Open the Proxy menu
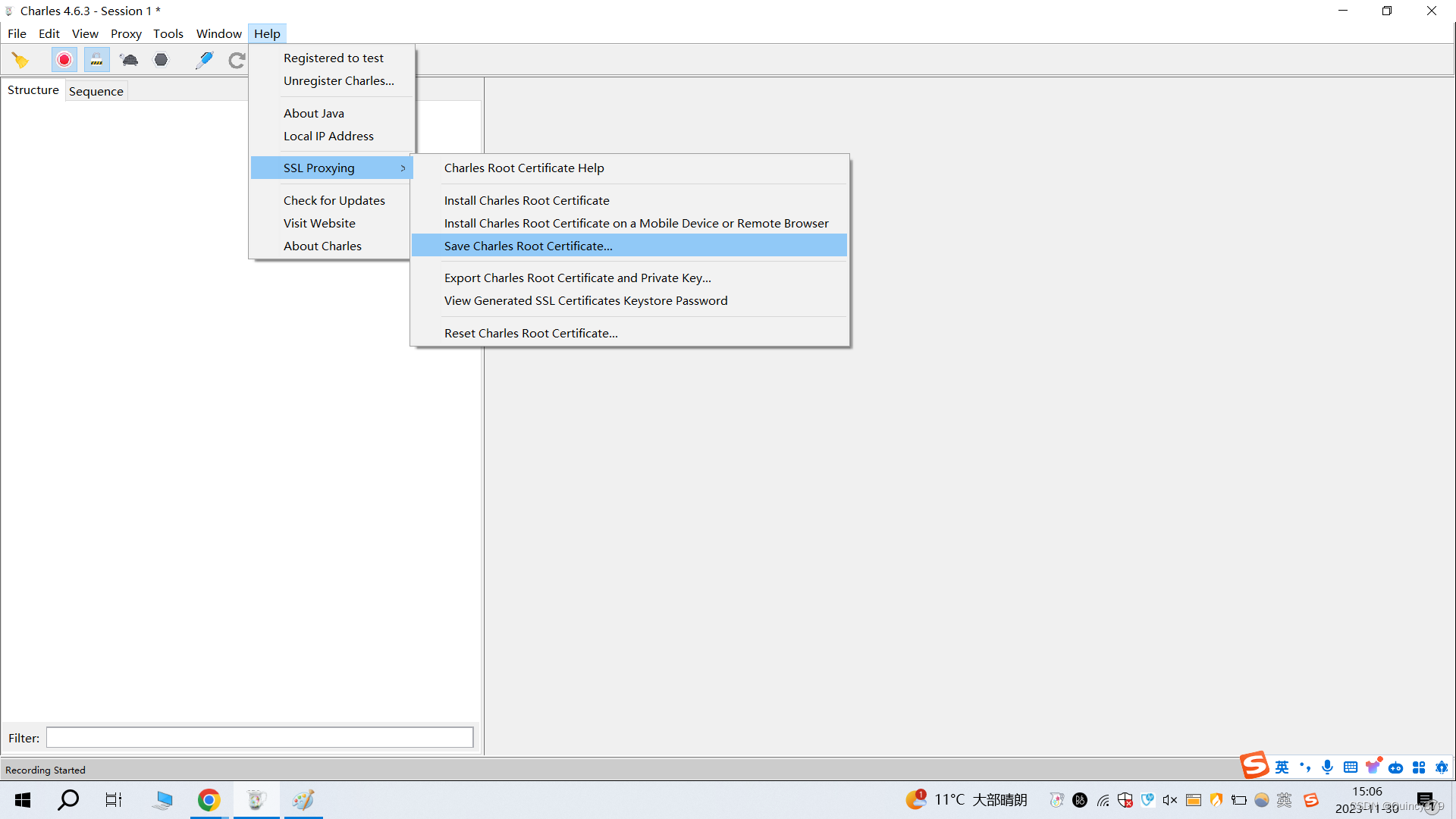1456x819 pixels. click(126, 33)
